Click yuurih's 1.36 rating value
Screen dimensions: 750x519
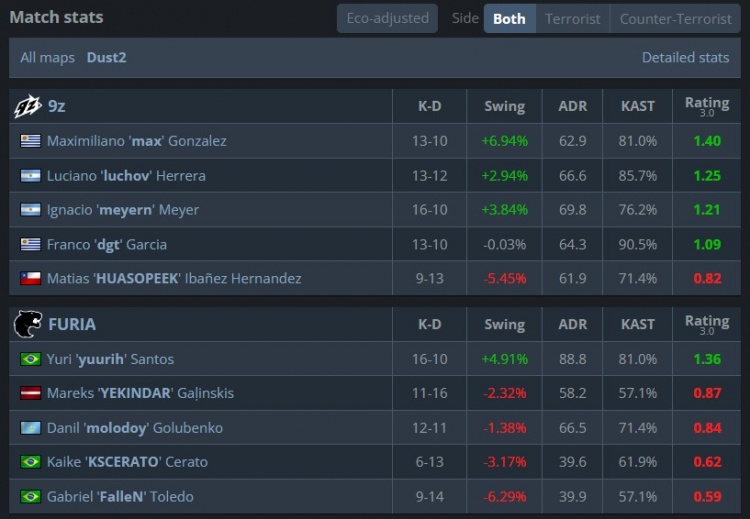point(707,359)
